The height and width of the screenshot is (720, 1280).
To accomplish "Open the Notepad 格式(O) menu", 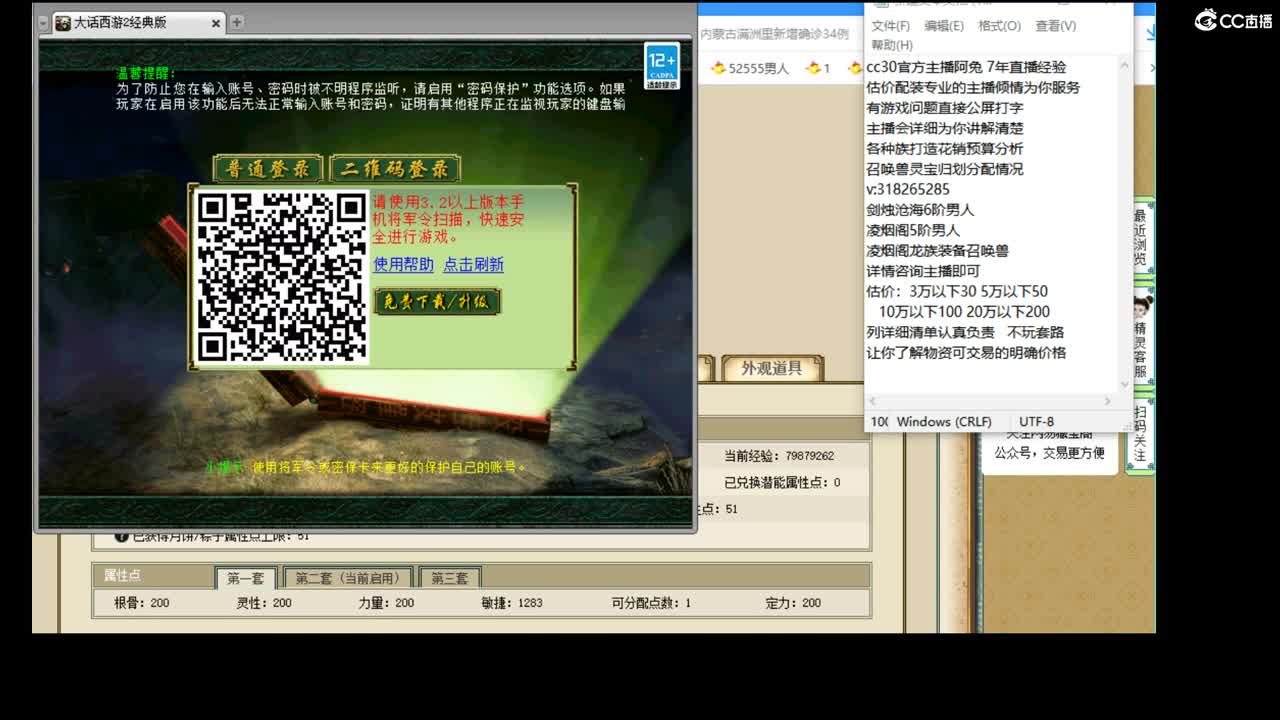I will 999,26.
